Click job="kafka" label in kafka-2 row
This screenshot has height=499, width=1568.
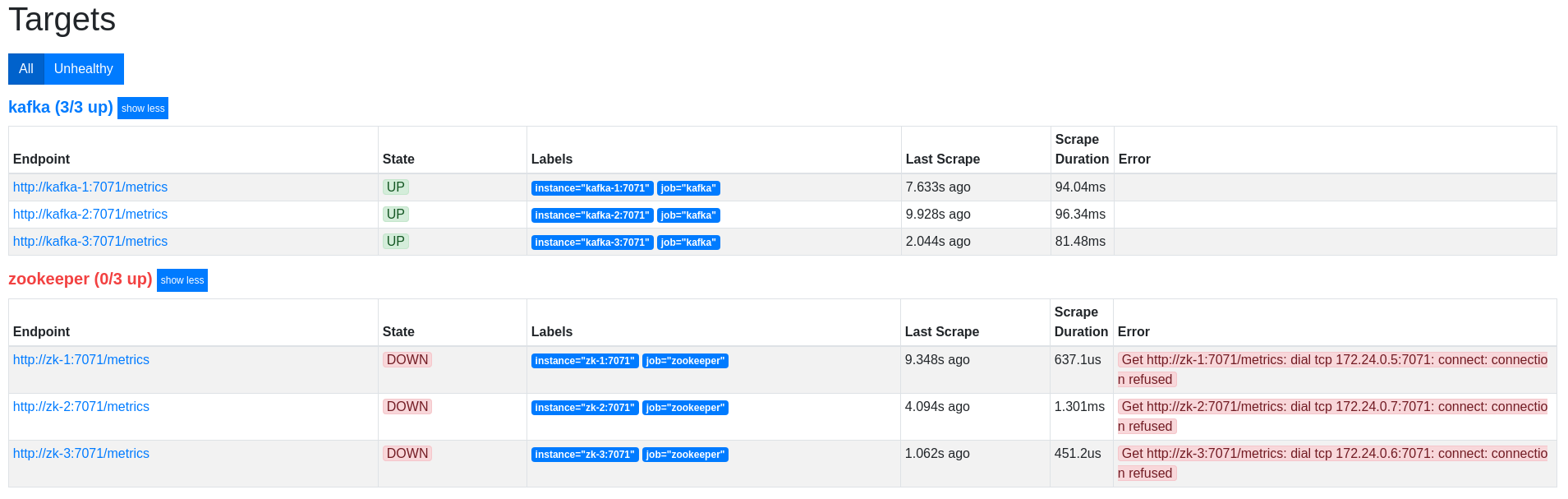coord(688,215)
